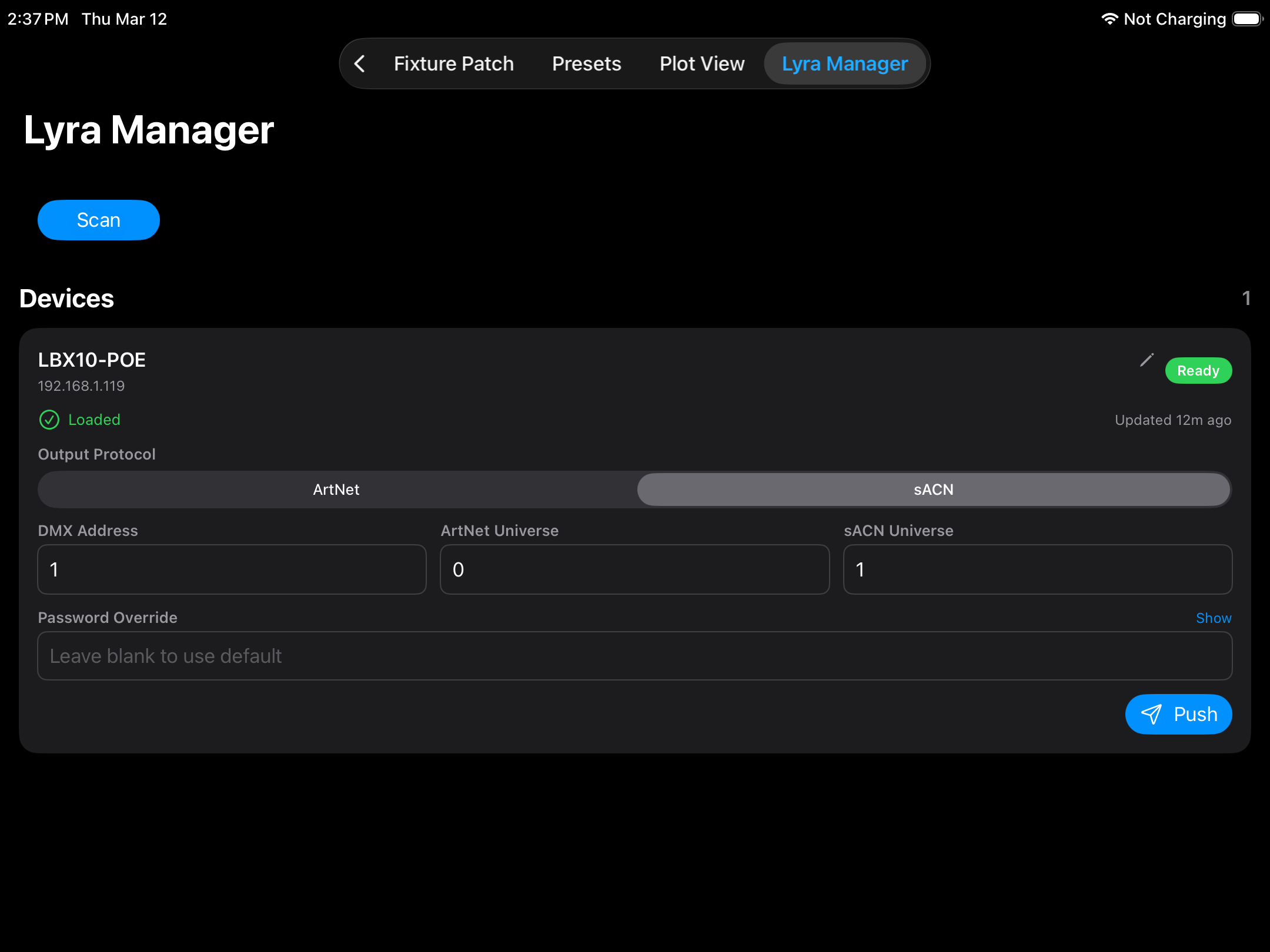Click the Lyra Manager page title
1270x952 pixels.
click(149, 130)
